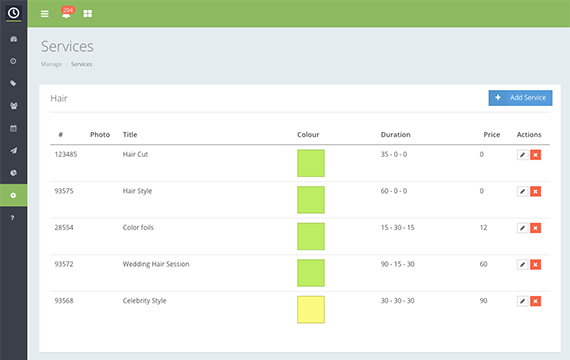Open the calendar icon in sidebar

tap(13, 128)
